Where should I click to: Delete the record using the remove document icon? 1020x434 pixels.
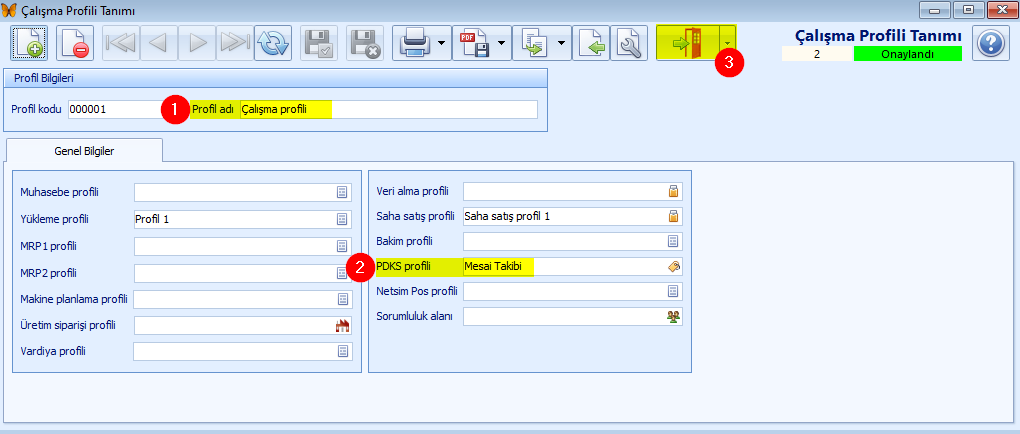click(75, 43)
